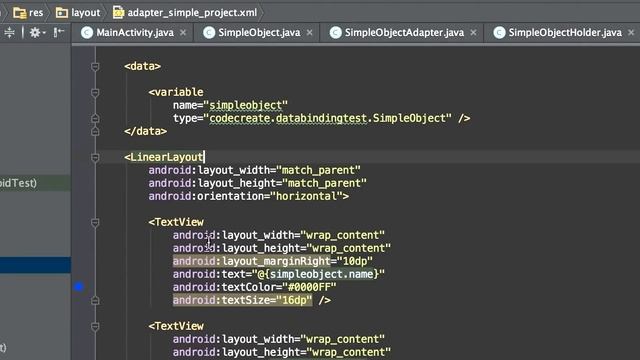Open the layout folder breadcrumb
This screenshot has width=640, height=360.
[x=78, y=13]
